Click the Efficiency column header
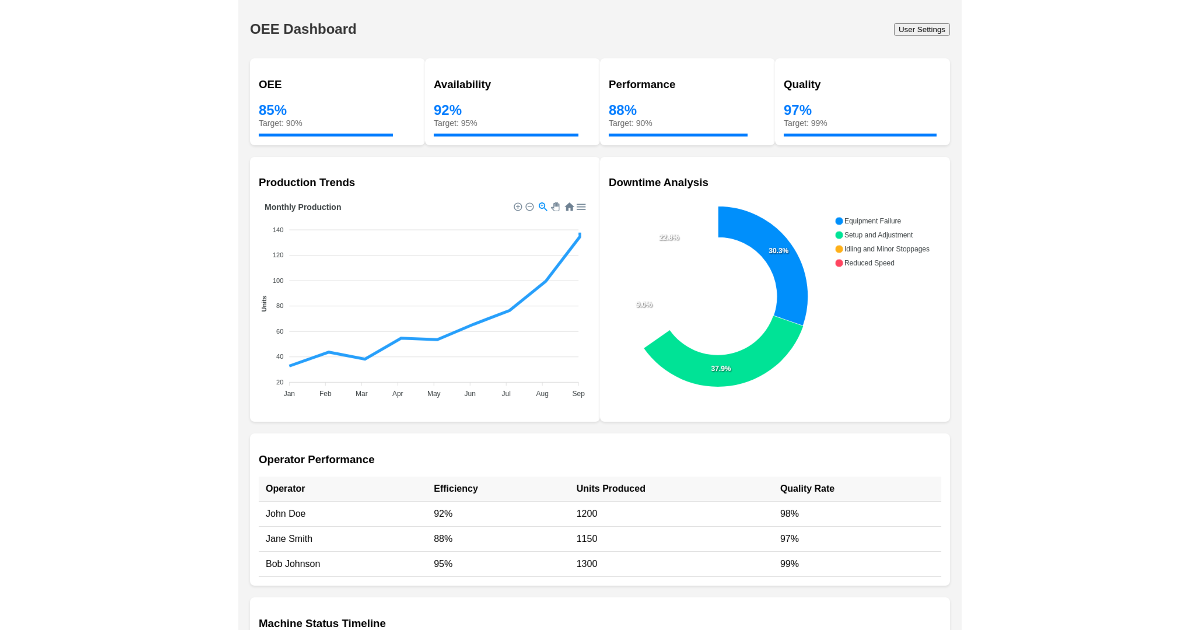 (x=456, y=489)
